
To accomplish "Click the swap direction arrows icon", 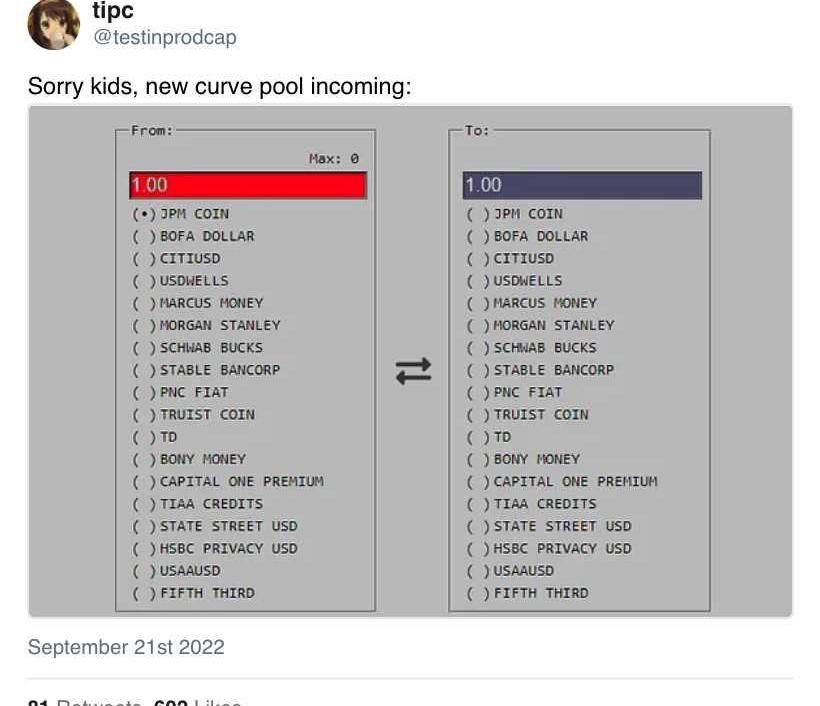I will coord(413,371).
